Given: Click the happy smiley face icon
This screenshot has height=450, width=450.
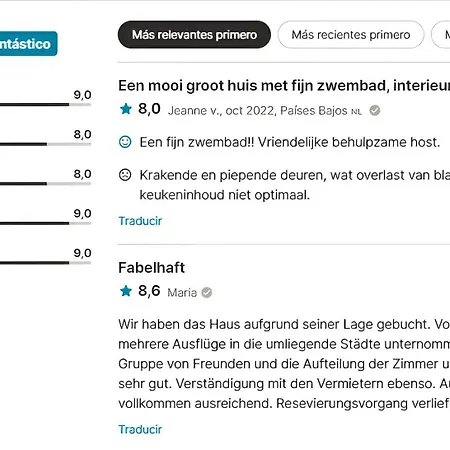Looking at the screenshot, I should (x=125, y=142).
